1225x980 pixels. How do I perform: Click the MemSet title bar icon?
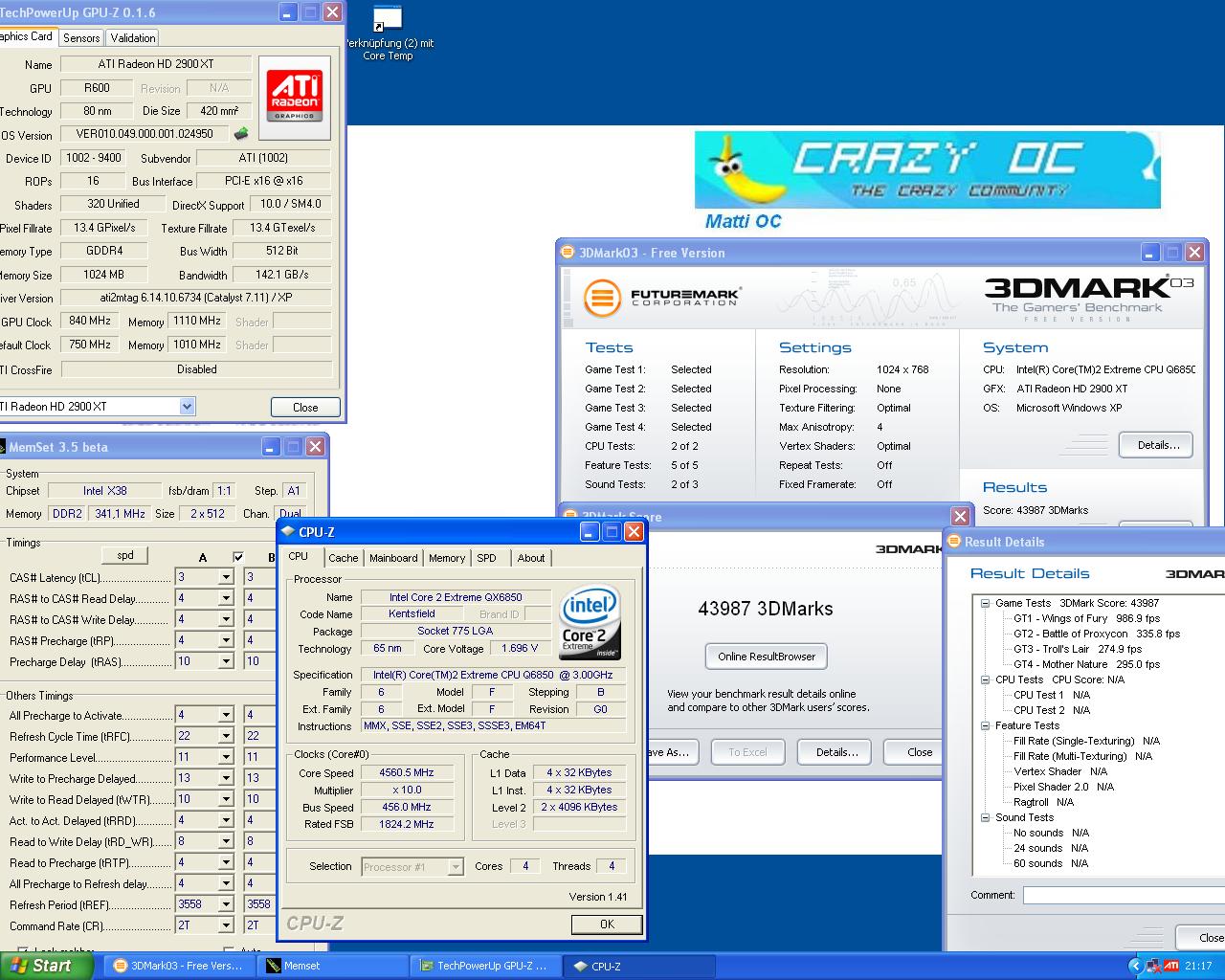pos(2,447)
